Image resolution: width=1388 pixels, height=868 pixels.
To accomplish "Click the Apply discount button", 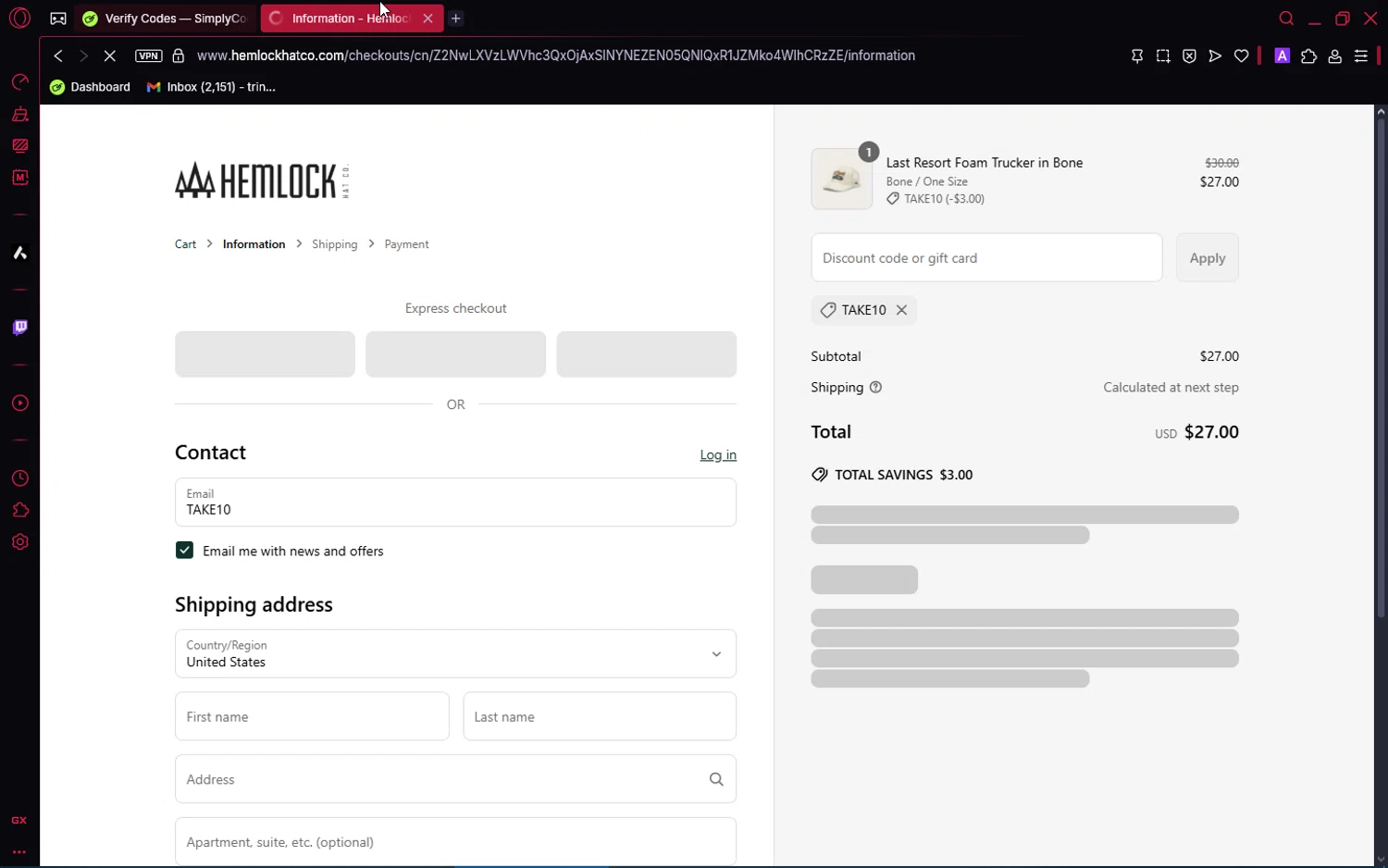I will [1207, 258].
